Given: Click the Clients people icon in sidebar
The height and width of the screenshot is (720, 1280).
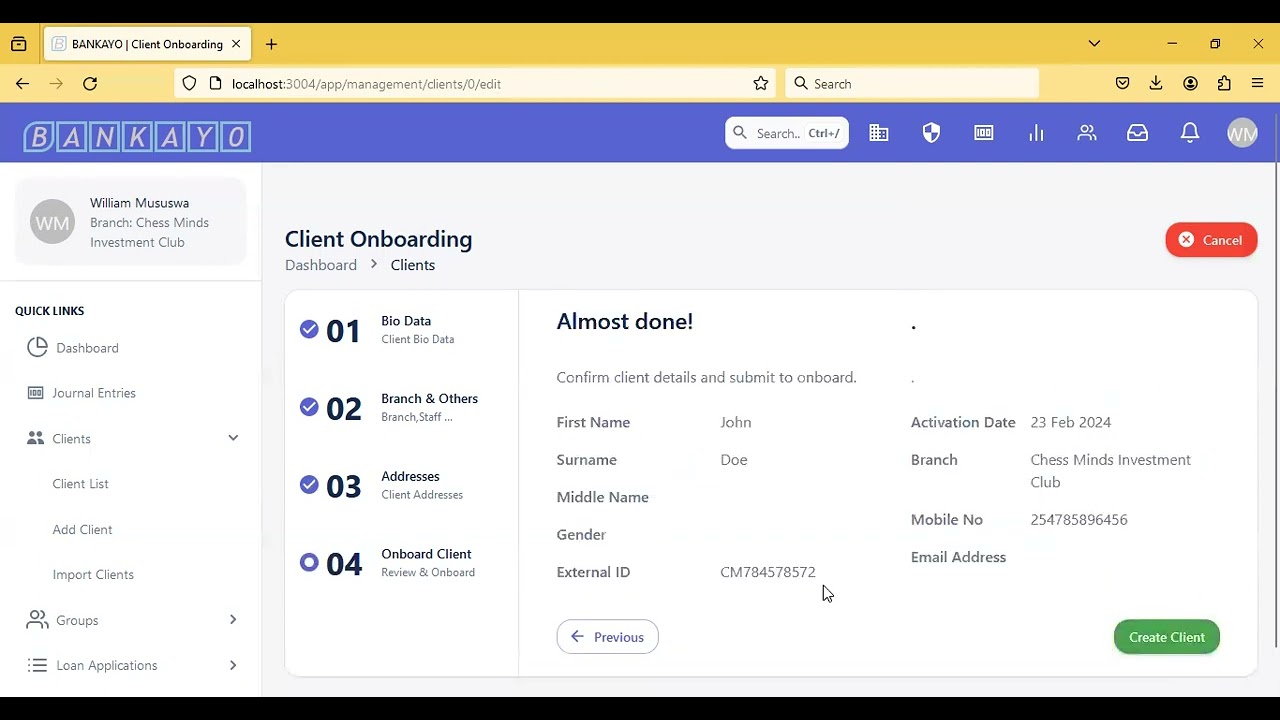Looking at the screenshot, I should pyautogui.click(x=36, y=438).
